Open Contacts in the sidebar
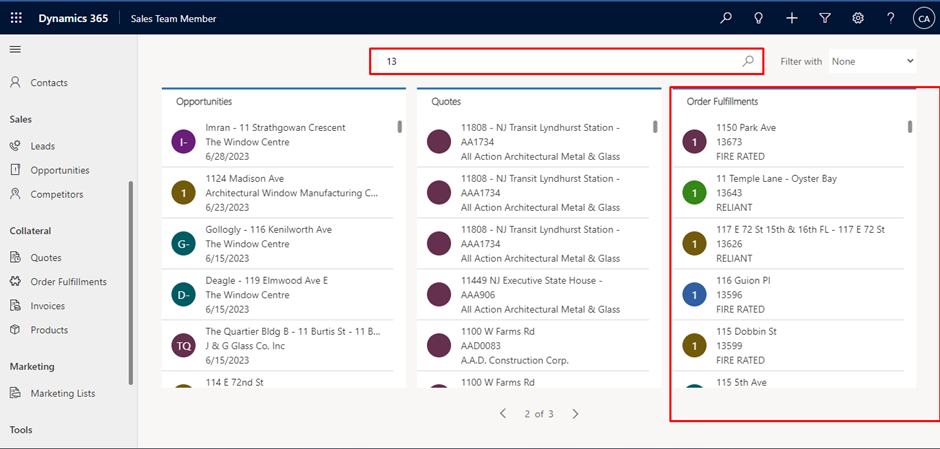 click(x=49, y=83)
